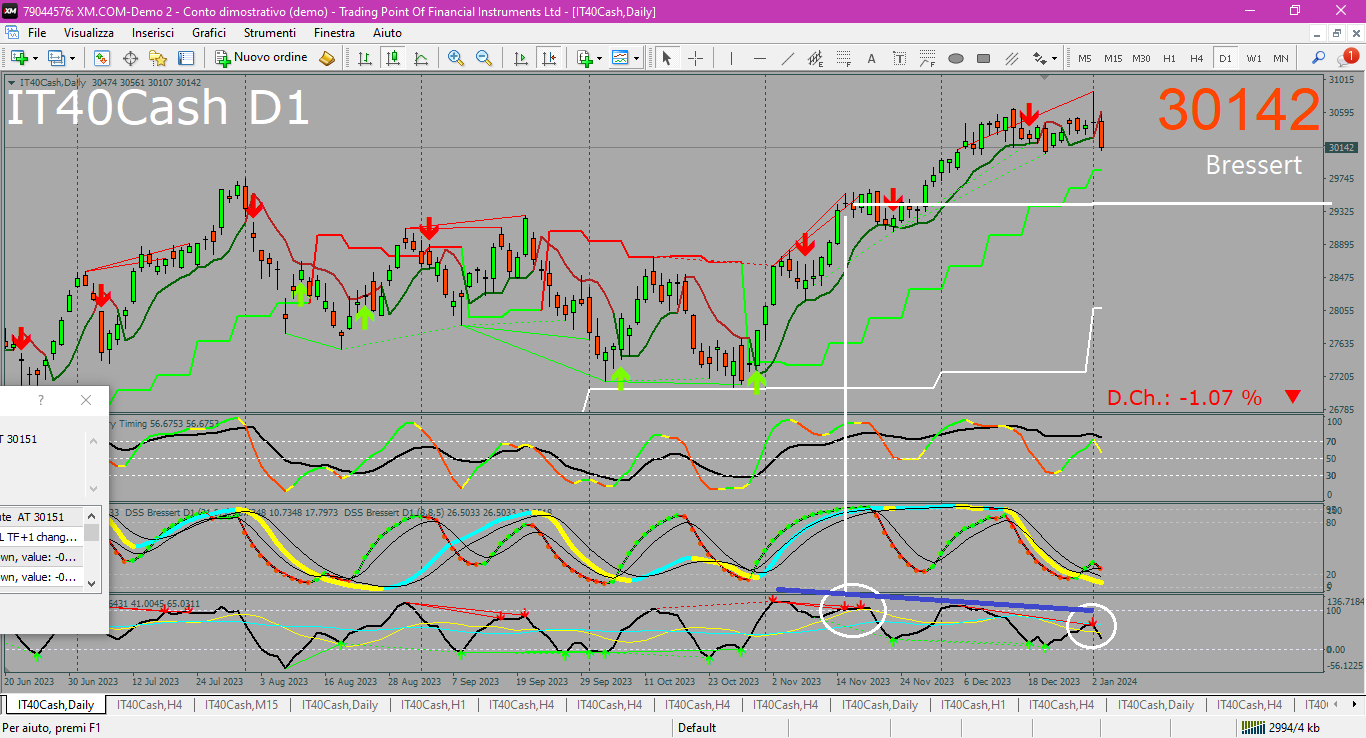The height and width of the screenshot is (738, 1366).
Task: Activate crosshair cursor mode
Action: coord(695,58)
